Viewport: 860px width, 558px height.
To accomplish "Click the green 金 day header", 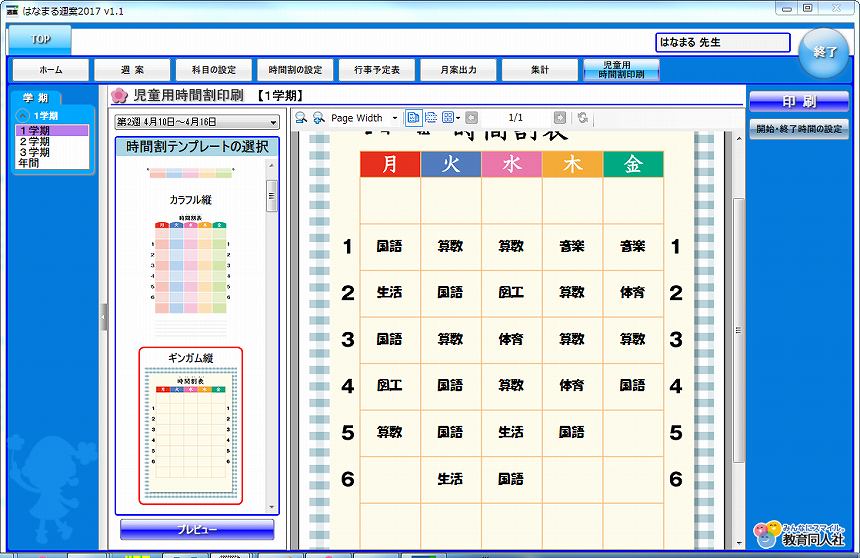I will [x=633, y=164].
